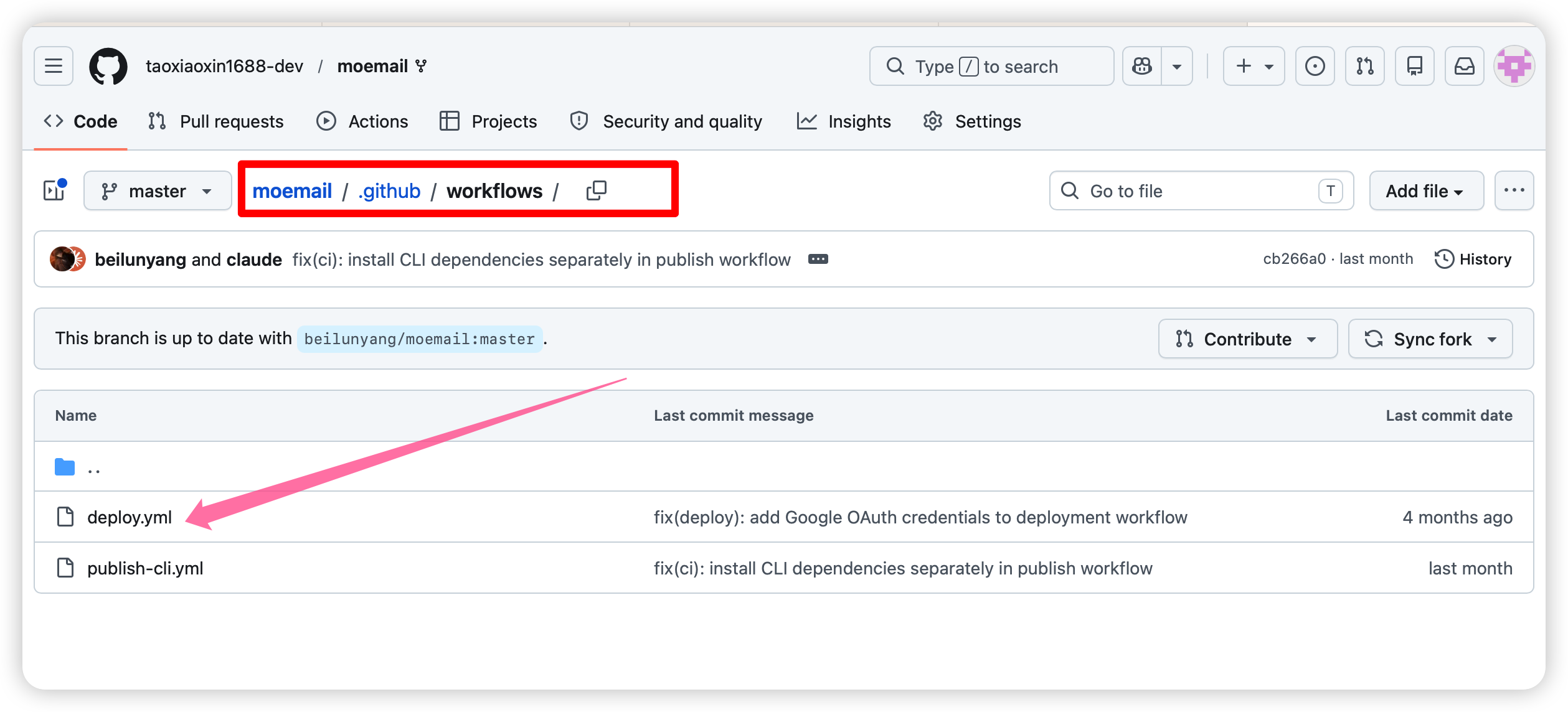Open the notifications inbox icon
1568x712 pixels.
tap(1464, 66)
